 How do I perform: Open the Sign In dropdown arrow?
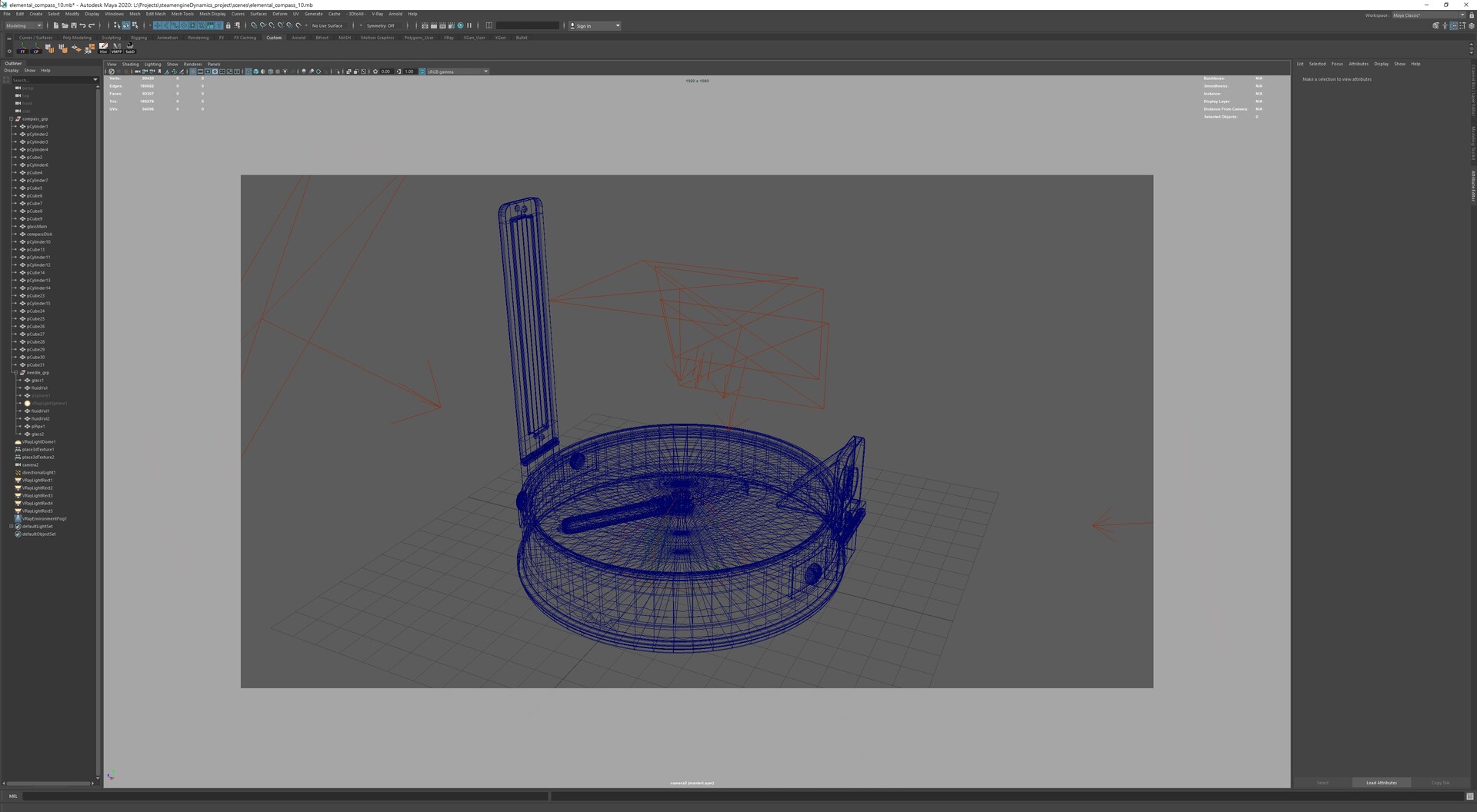[x=617, y=25]
